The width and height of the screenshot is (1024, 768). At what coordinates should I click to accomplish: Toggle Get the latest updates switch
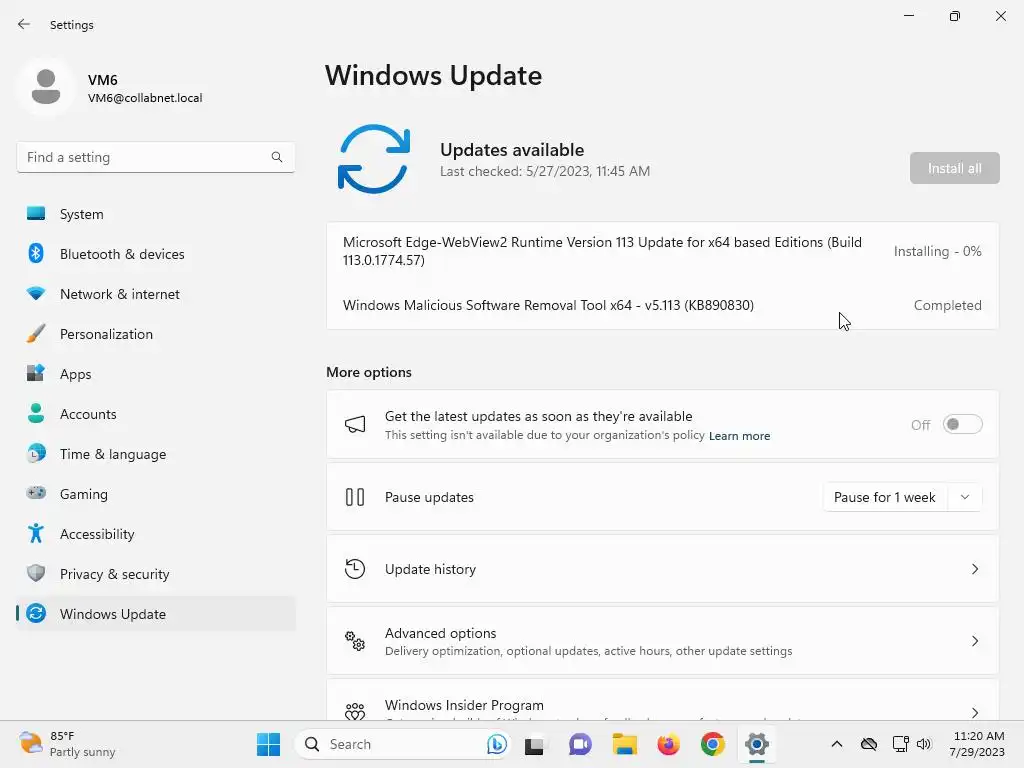[963, 424]
